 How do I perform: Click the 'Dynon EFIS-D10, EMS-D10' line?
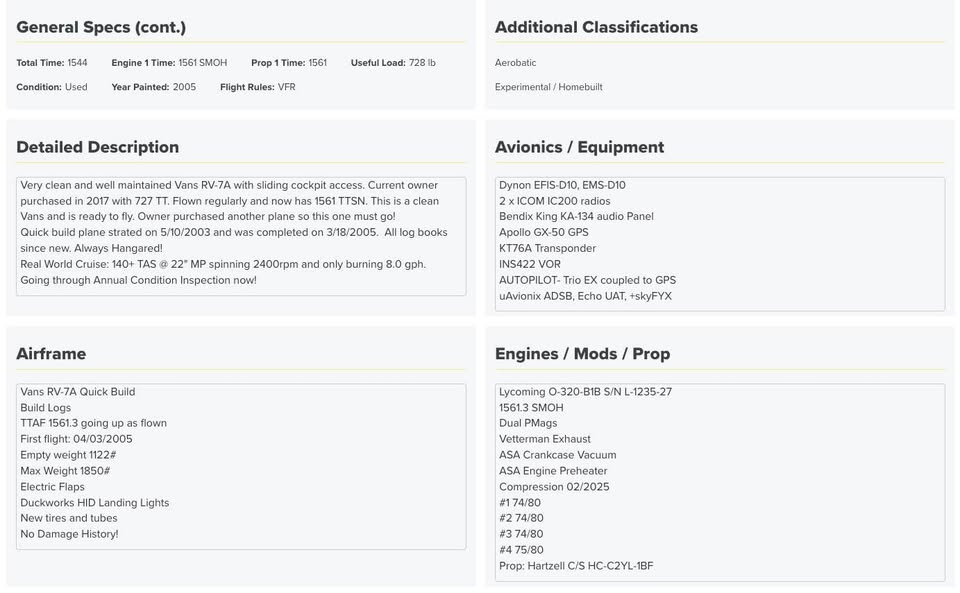pos(562,185)
